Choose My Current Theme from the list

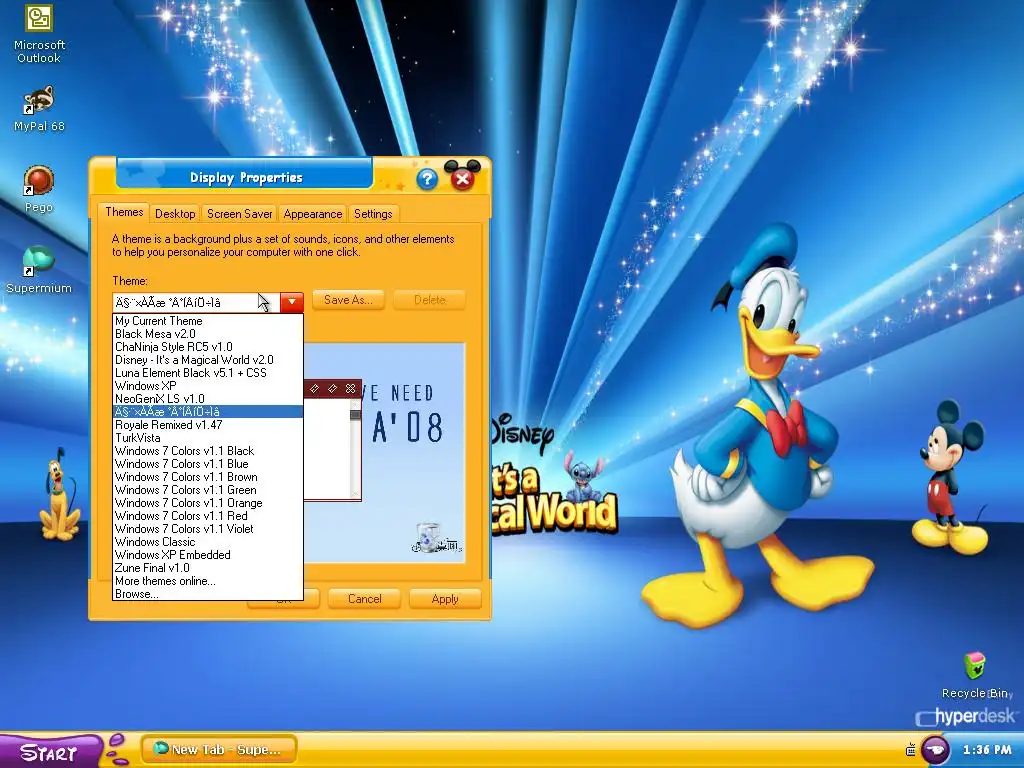click(x=208, y=321)
